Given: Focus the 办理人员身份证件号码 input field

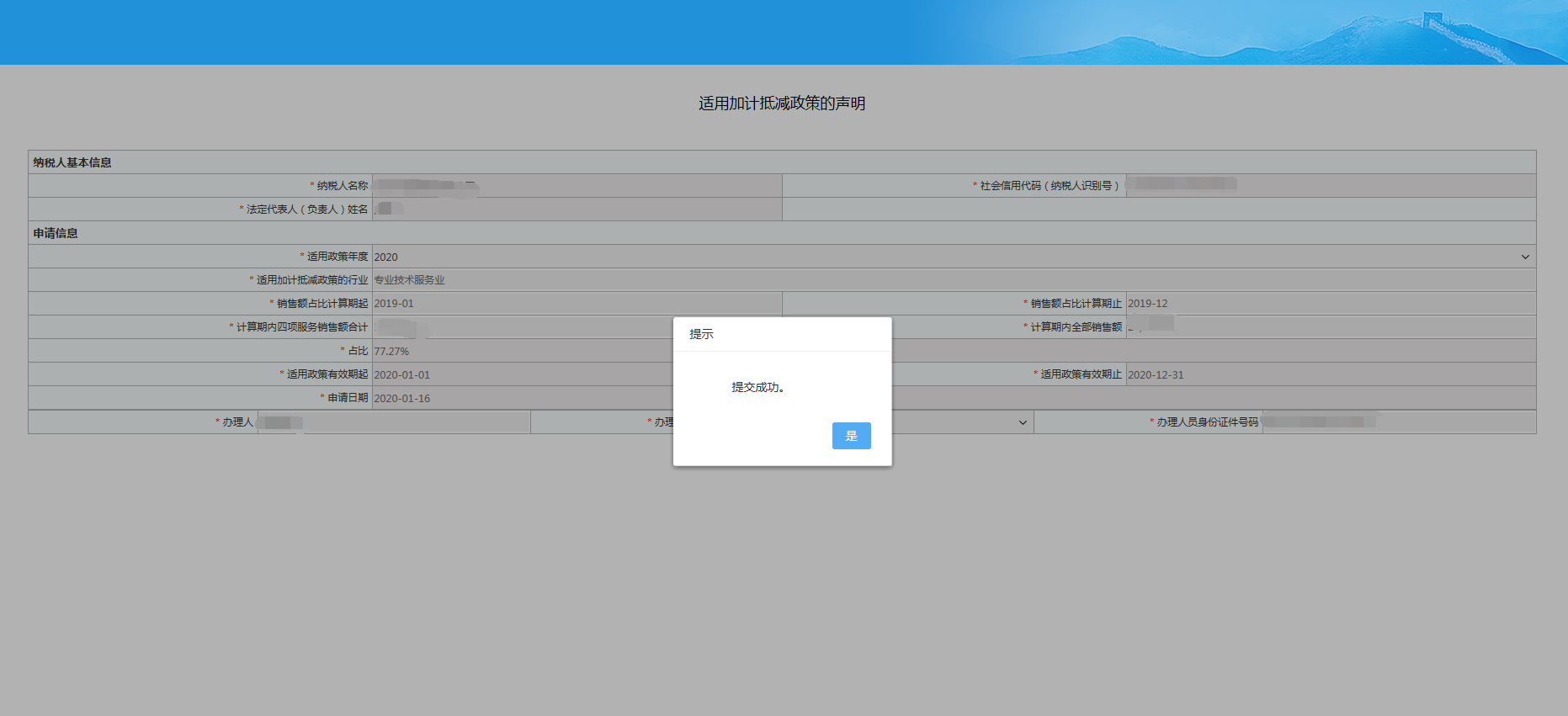Looking at the screenshot, I should pos(1398,422).
